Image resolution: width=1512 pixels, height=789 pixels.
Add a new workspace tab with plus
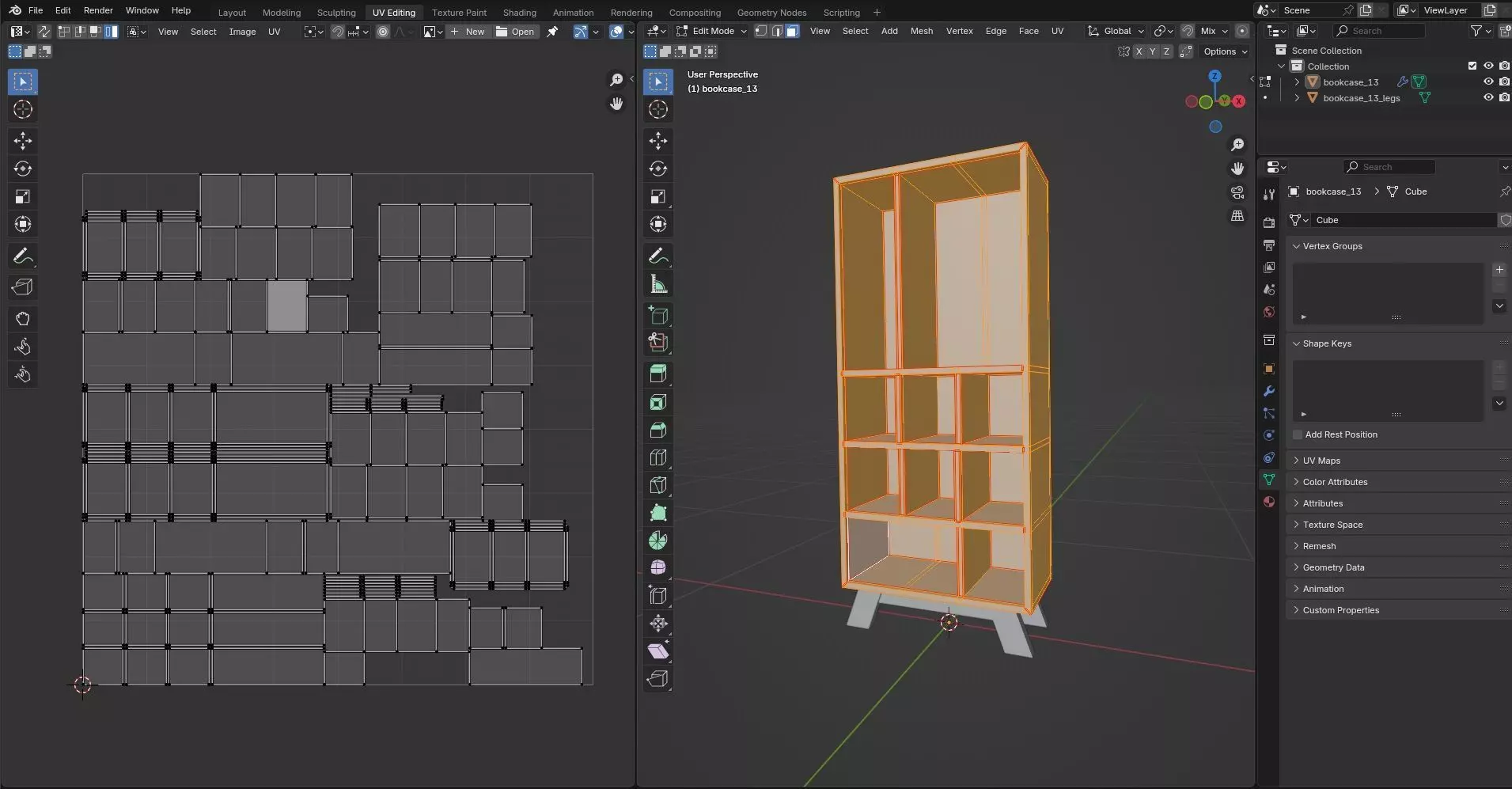[877, 13]
